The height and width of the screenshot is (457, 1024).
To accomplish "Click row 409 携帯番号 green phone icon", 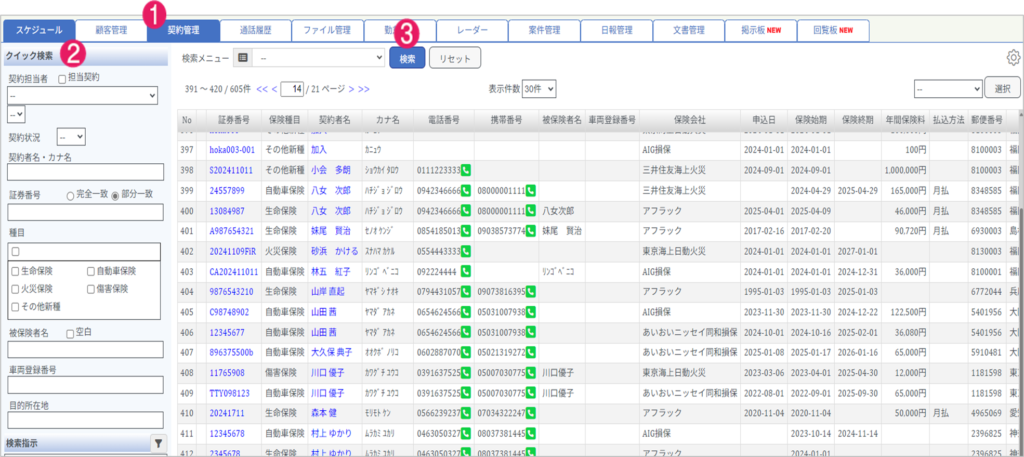I will (x=530, y=392).
